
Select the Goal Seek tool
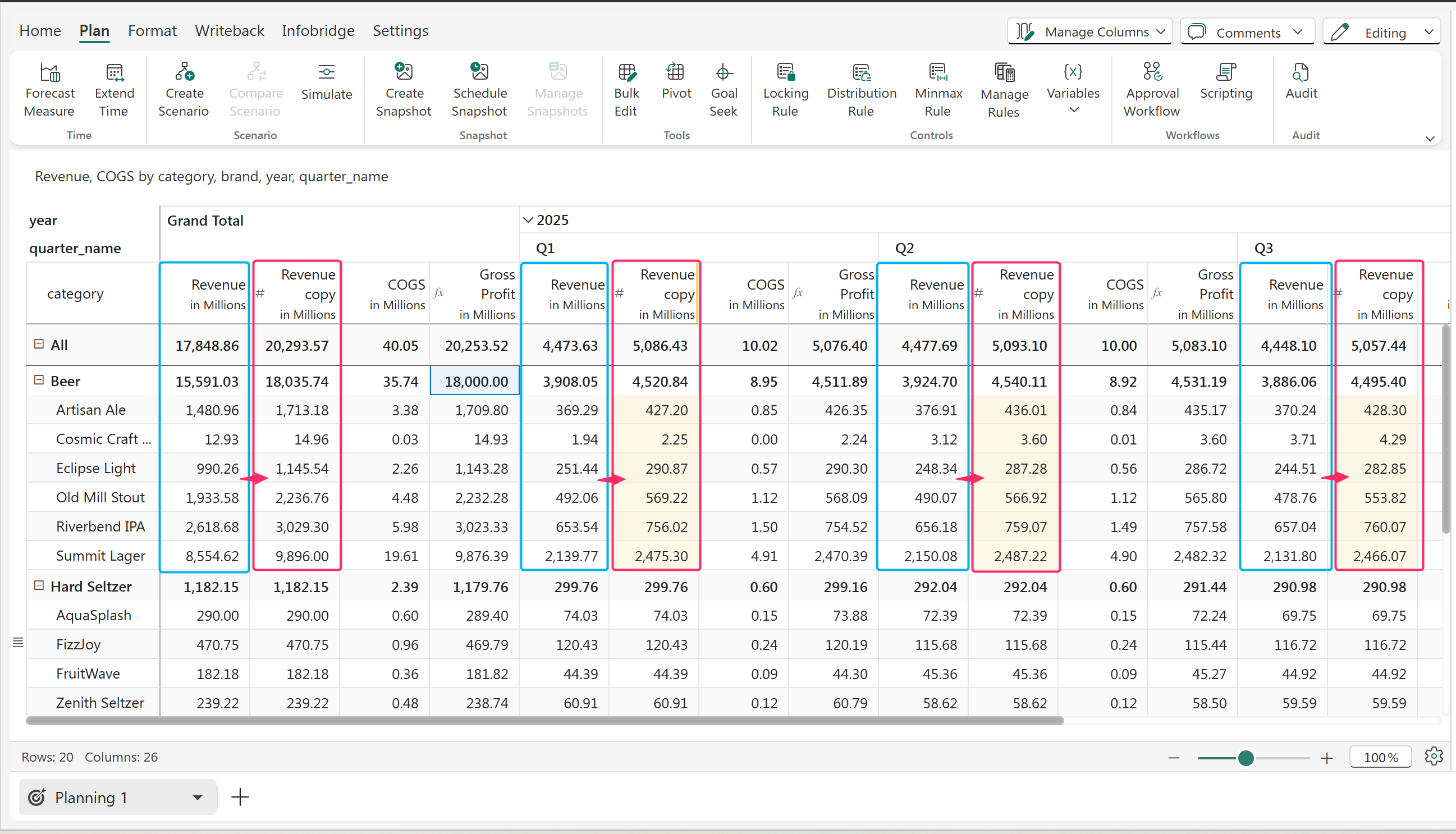(x=723, y=73)
